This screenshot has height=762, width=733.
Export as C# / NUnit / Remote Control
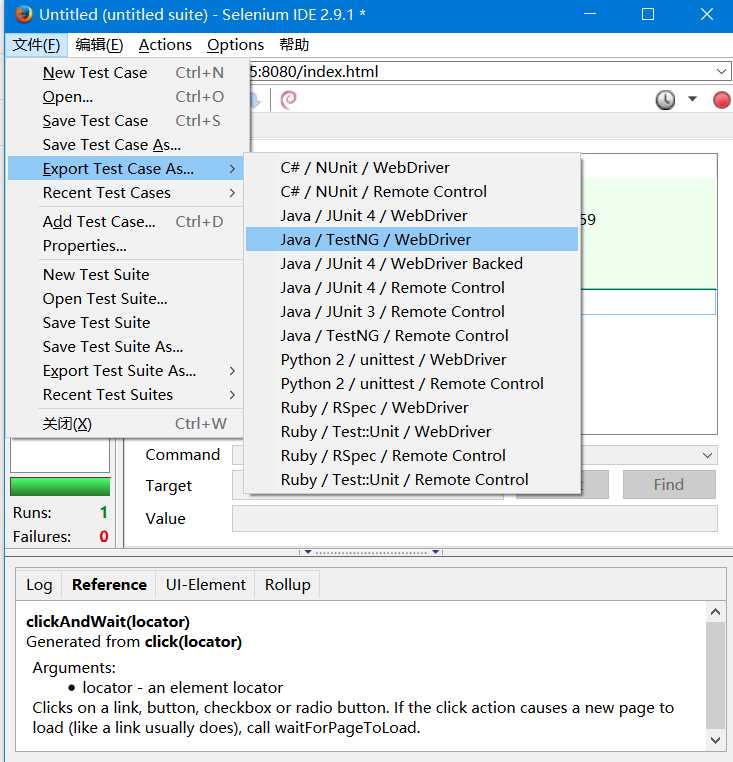412,191
